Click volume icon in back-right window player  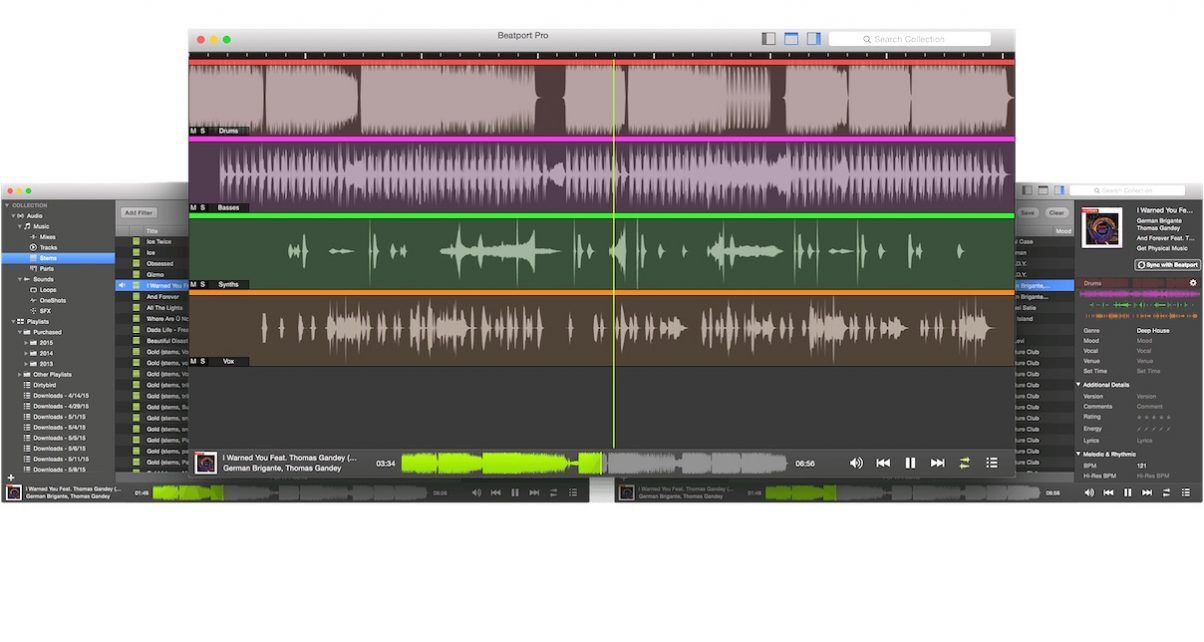1090,493
